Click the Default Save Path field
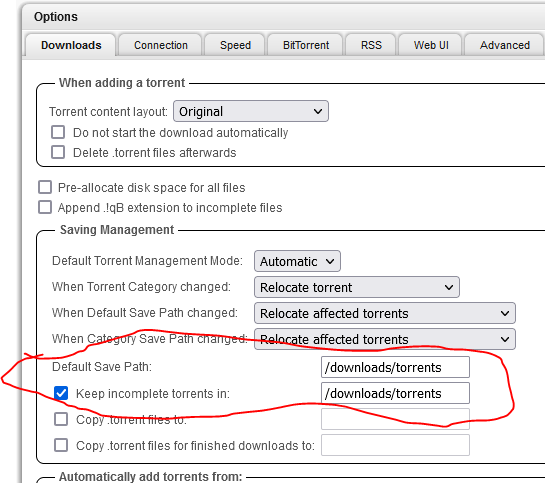 pyautogui.click(x=395, y=367)
